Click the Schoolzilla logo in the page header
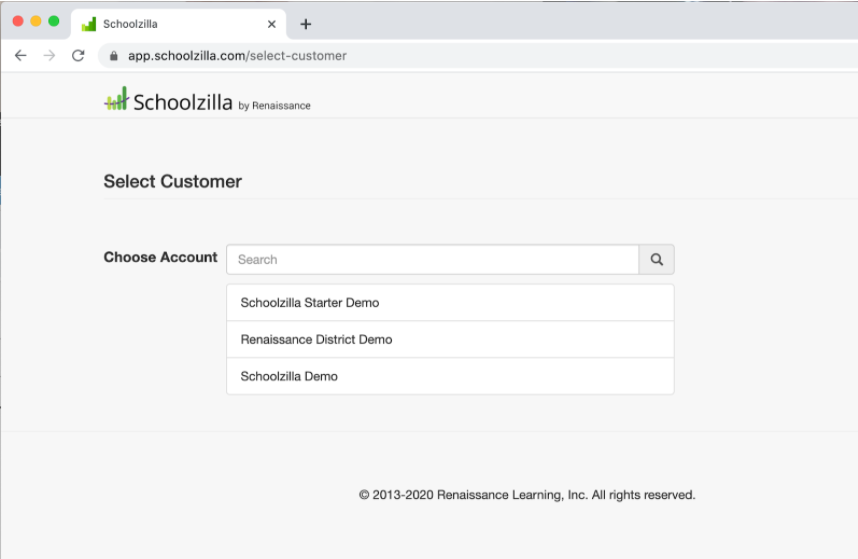 tap(169, 101)
